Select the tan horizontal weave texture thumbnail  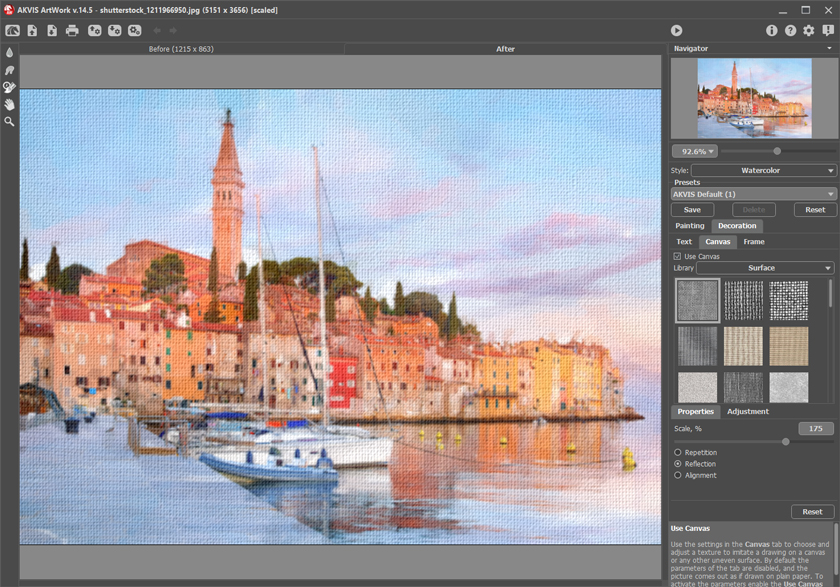[789, 347]
